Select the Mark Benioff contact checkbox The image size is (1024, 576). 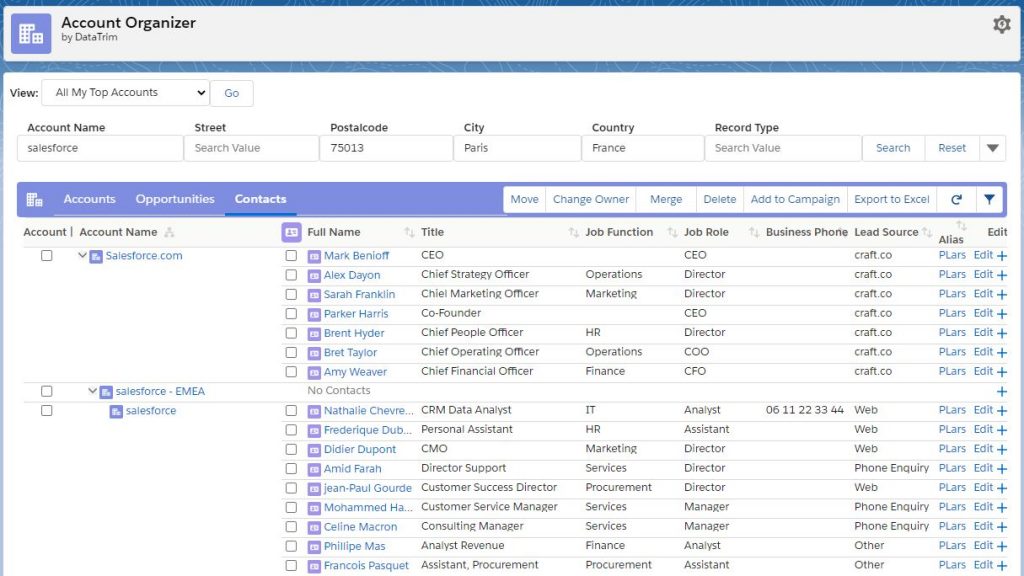pos(291,256)
